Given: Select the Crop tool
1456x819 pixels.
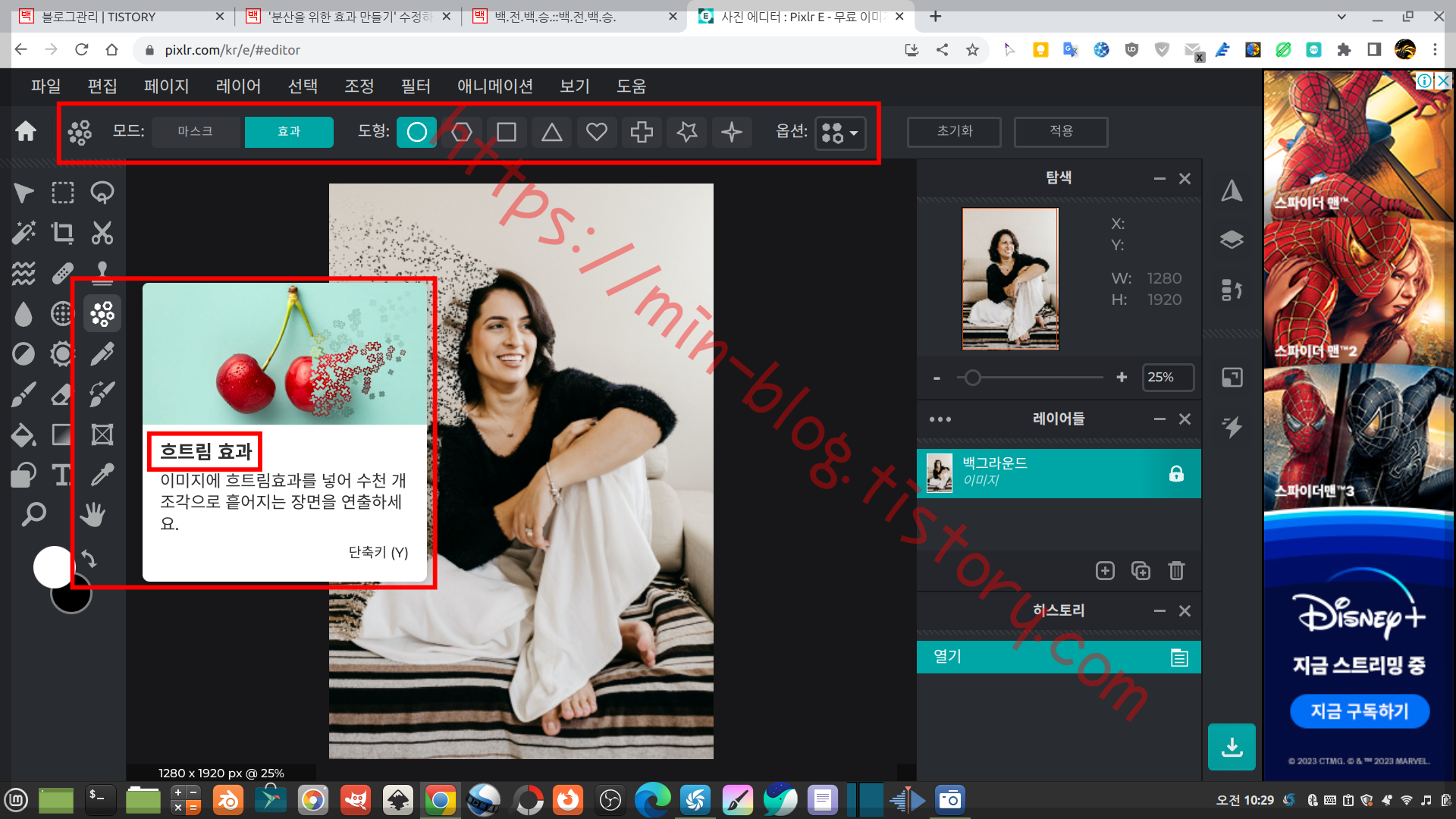Looking at the screenshot, I should [62, 233].
